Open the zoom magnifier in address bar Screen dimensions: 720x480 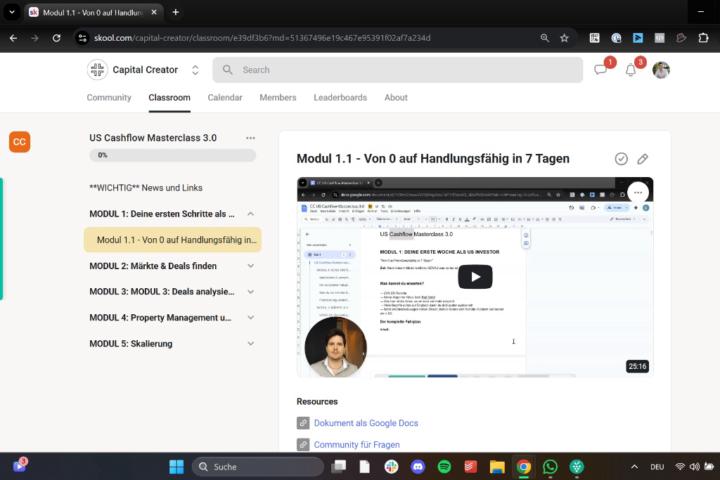coord(545,38)
